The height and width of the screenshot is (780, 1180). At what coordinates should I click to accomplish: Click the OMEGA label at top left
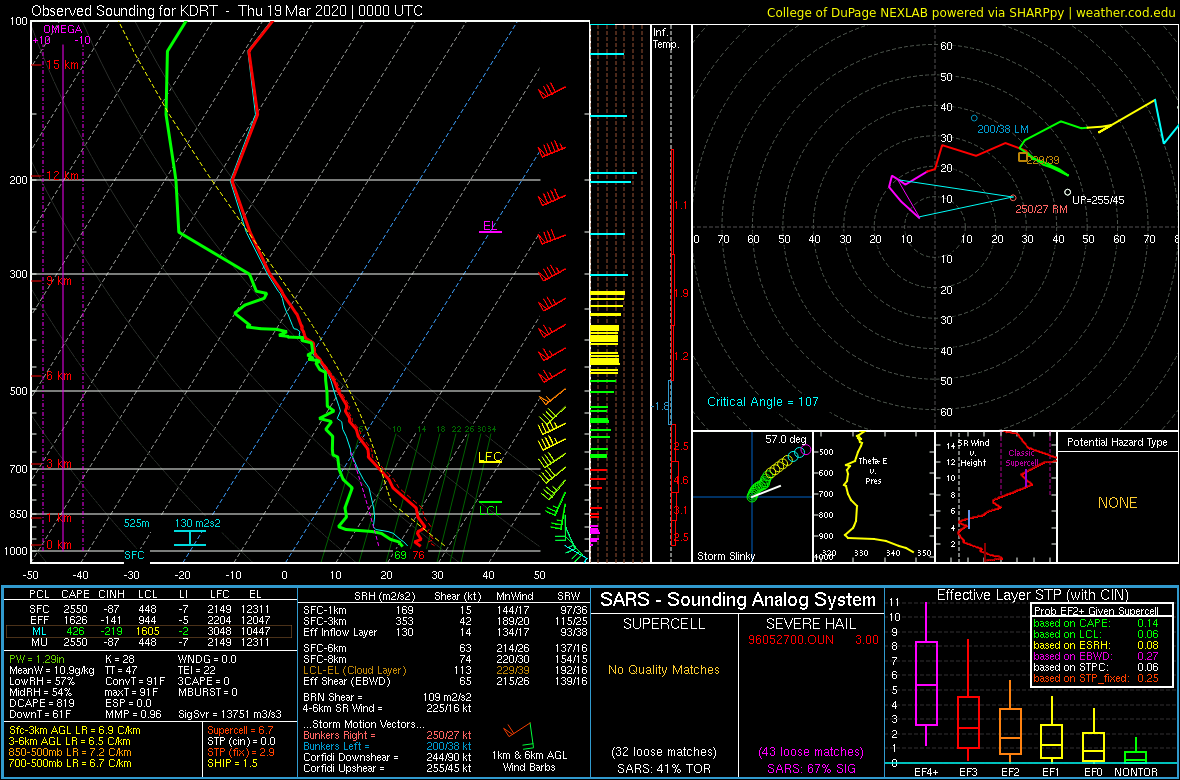pos(62,29)
